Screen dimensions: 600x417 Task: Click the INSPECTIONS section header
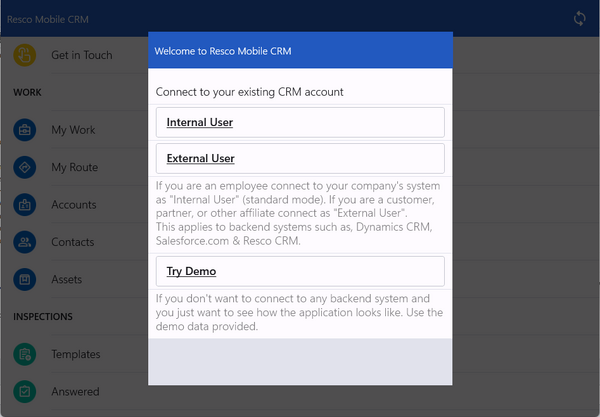[43, 317]
